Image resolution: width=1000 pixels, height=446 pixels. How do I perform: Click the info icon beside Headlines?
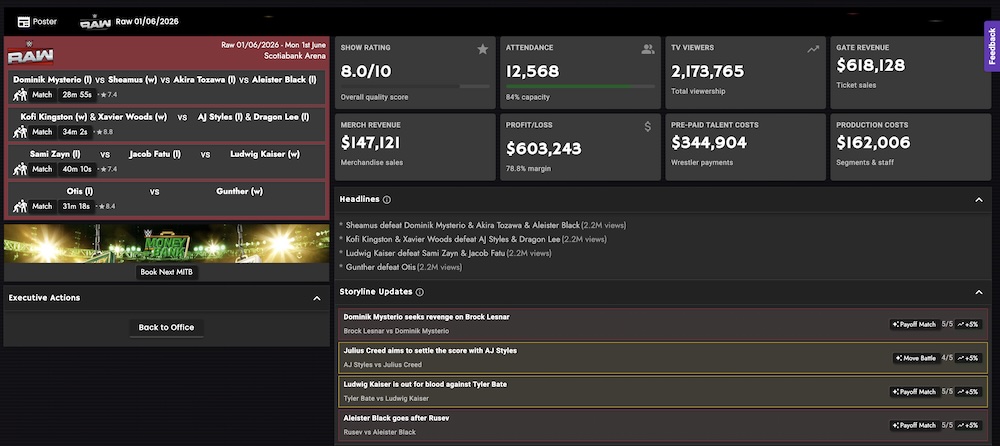tap(387, 200)
